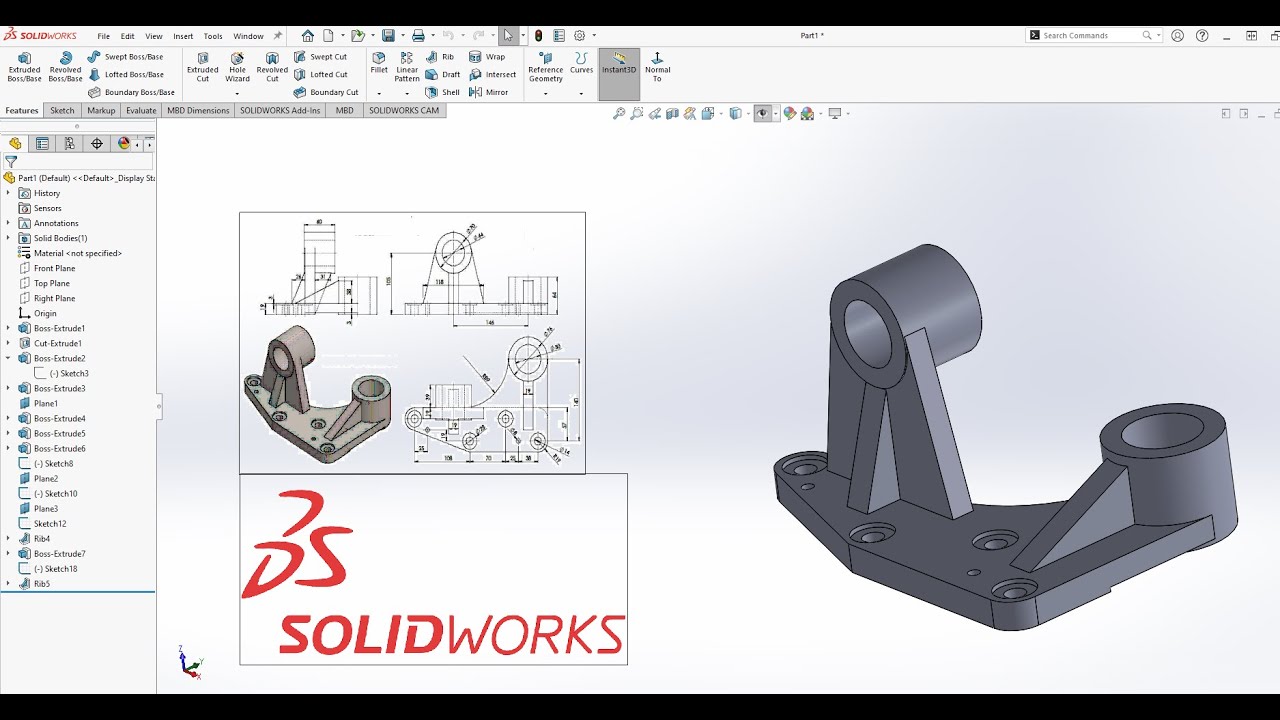Screen dimensions: 1280x720
Task: Click the Print icon
Action: (x=418, y=35)
